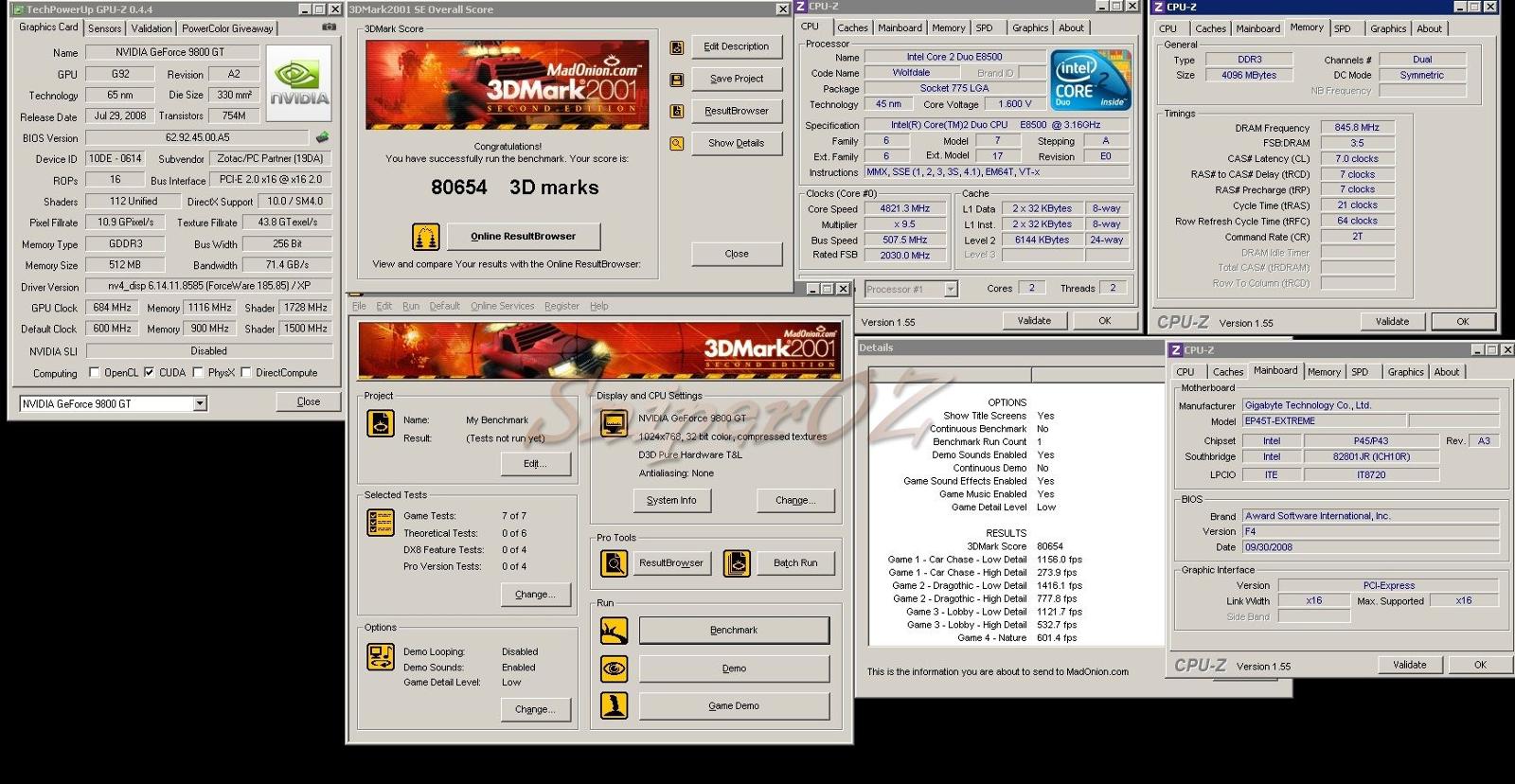Click the Show Details magnifier icon
Viewport: 1515px width, 784px height.
click(677, 144)
